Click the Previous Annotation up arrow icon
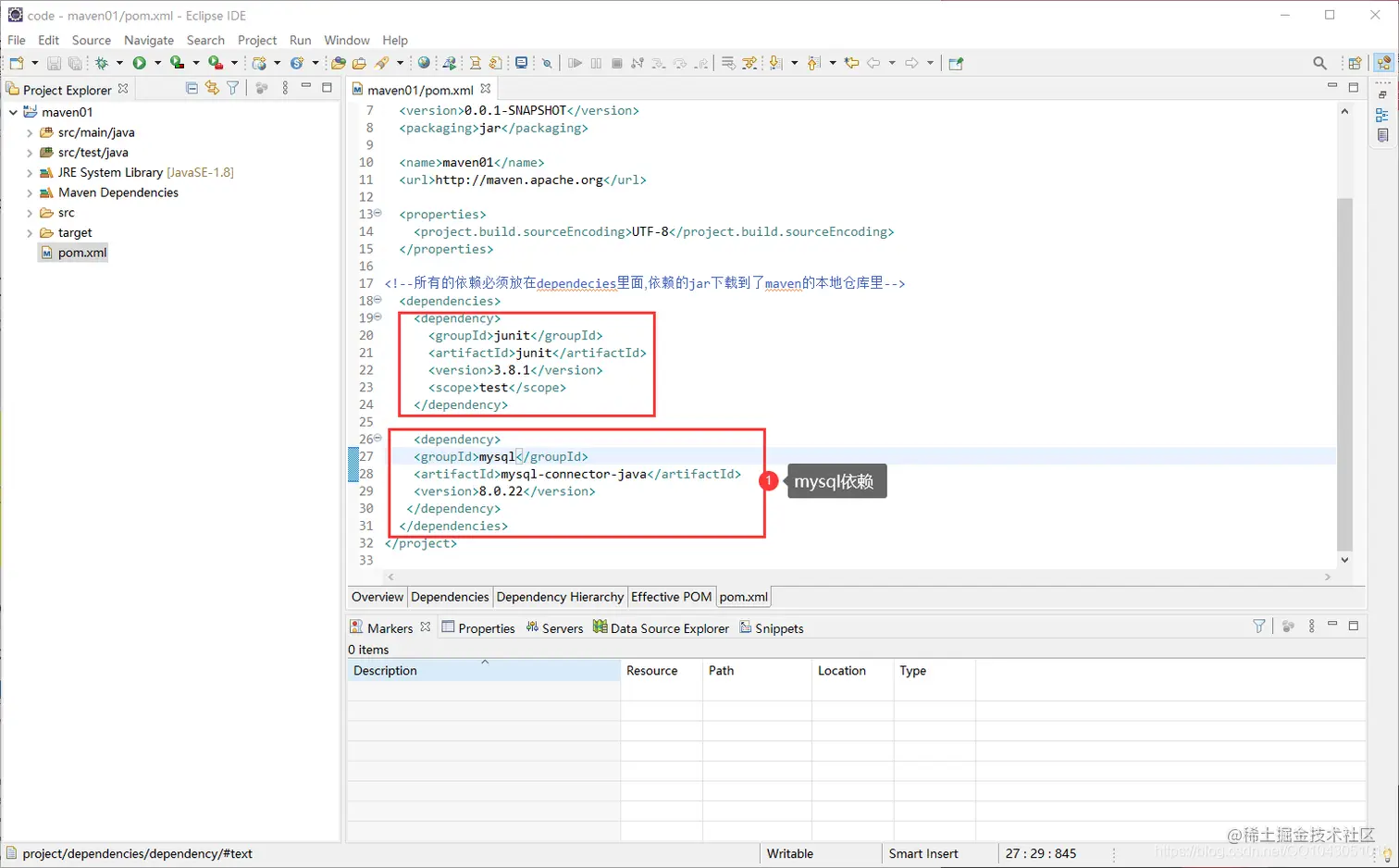This screenshot has width=1399, height=868. tap(813, 63)
